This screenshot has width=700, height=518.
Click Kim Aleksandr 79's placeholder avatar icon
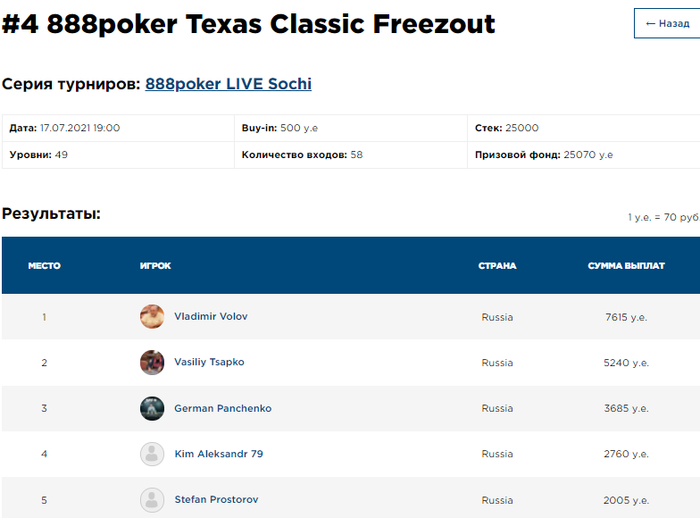tap(152, 454)
